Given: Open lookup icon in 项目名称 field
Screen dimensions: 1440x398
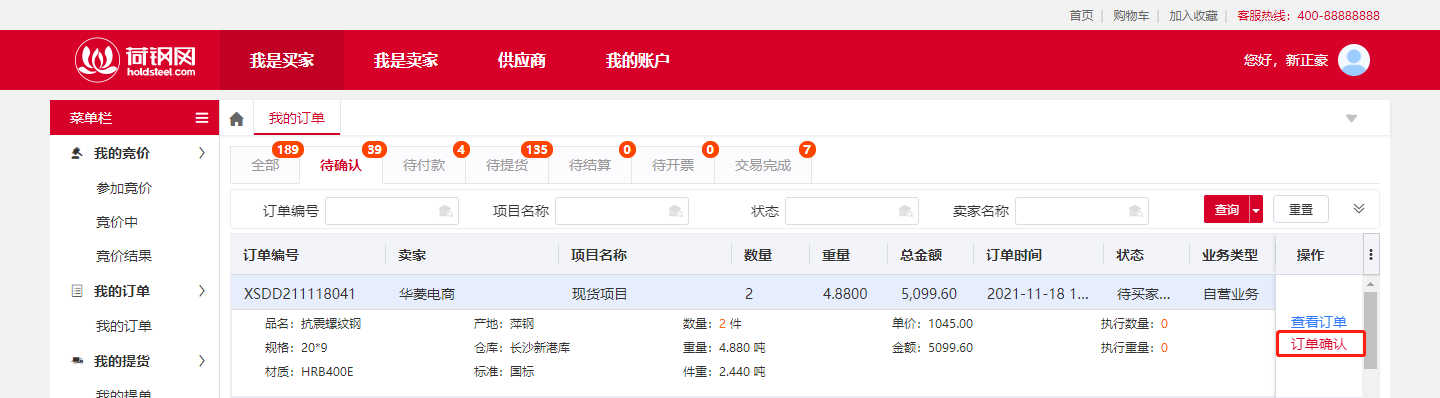Looking at the screenshot, I should (x=675, y=211).
